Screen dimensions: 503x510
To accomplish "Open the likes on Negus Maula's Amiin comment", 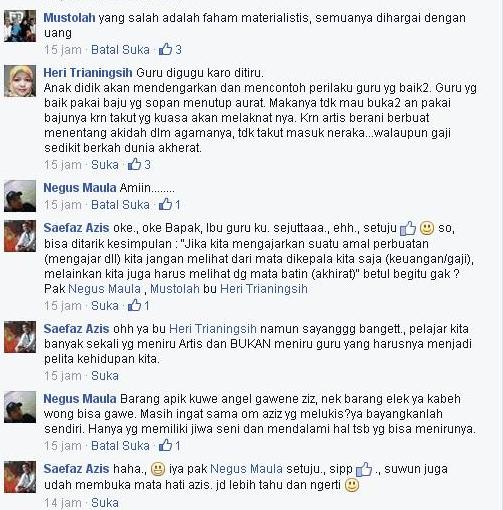I will point(169,205).
